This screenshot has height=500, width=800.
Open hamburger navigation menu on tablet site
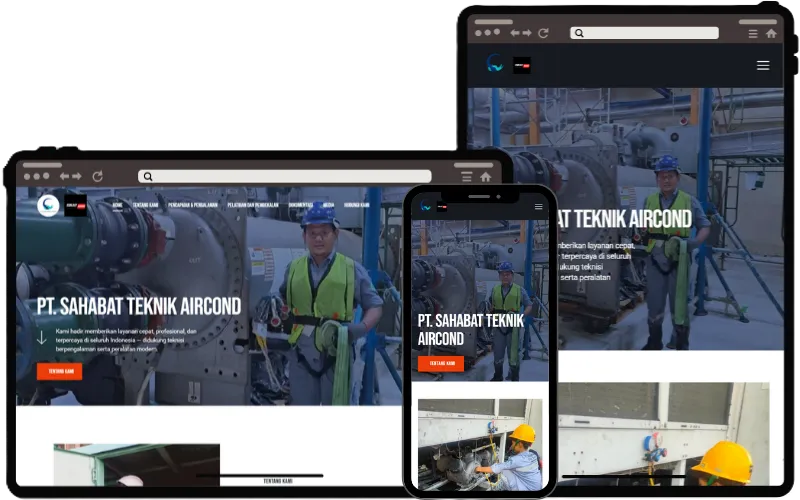(763, 65)
